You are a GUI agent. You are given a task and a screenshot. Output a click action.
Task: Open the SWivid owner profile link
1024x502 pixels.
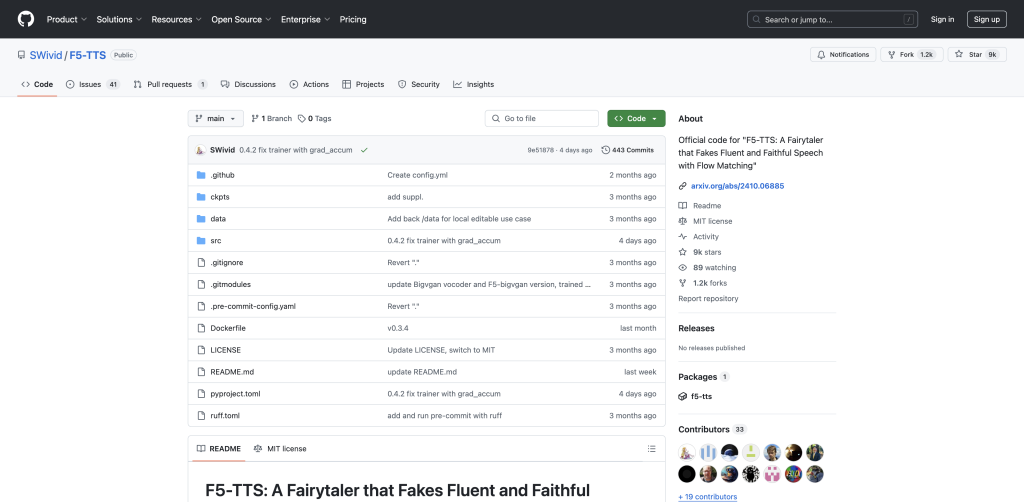(46, 55)
